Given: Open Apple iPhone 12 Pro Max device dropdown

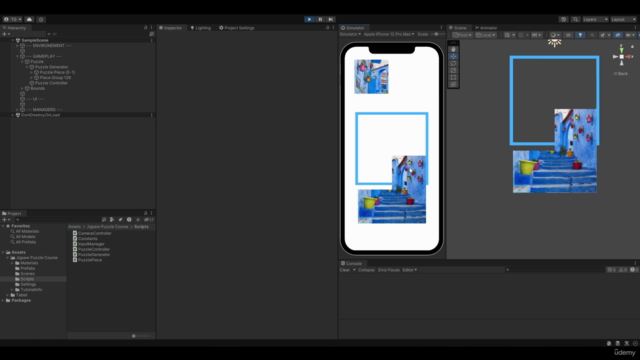Looking at the screenshot, I should 389,34.
